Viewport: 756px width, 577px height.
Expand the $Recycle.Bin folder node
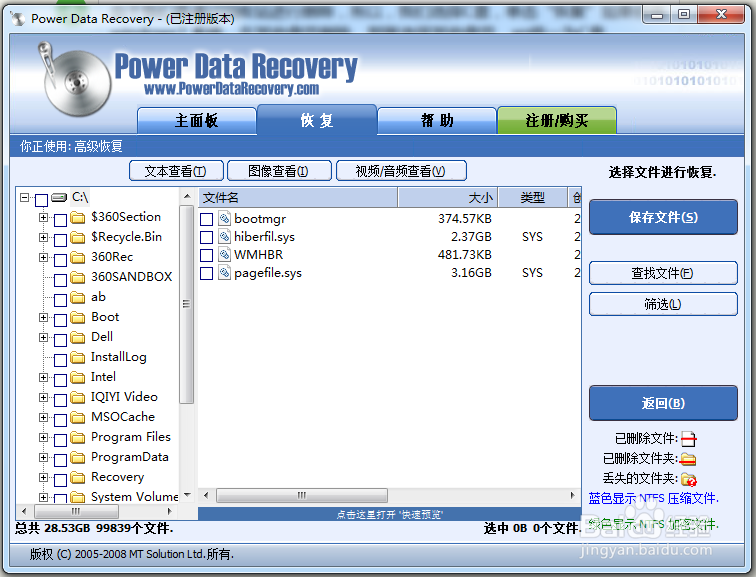pos(43,237)
